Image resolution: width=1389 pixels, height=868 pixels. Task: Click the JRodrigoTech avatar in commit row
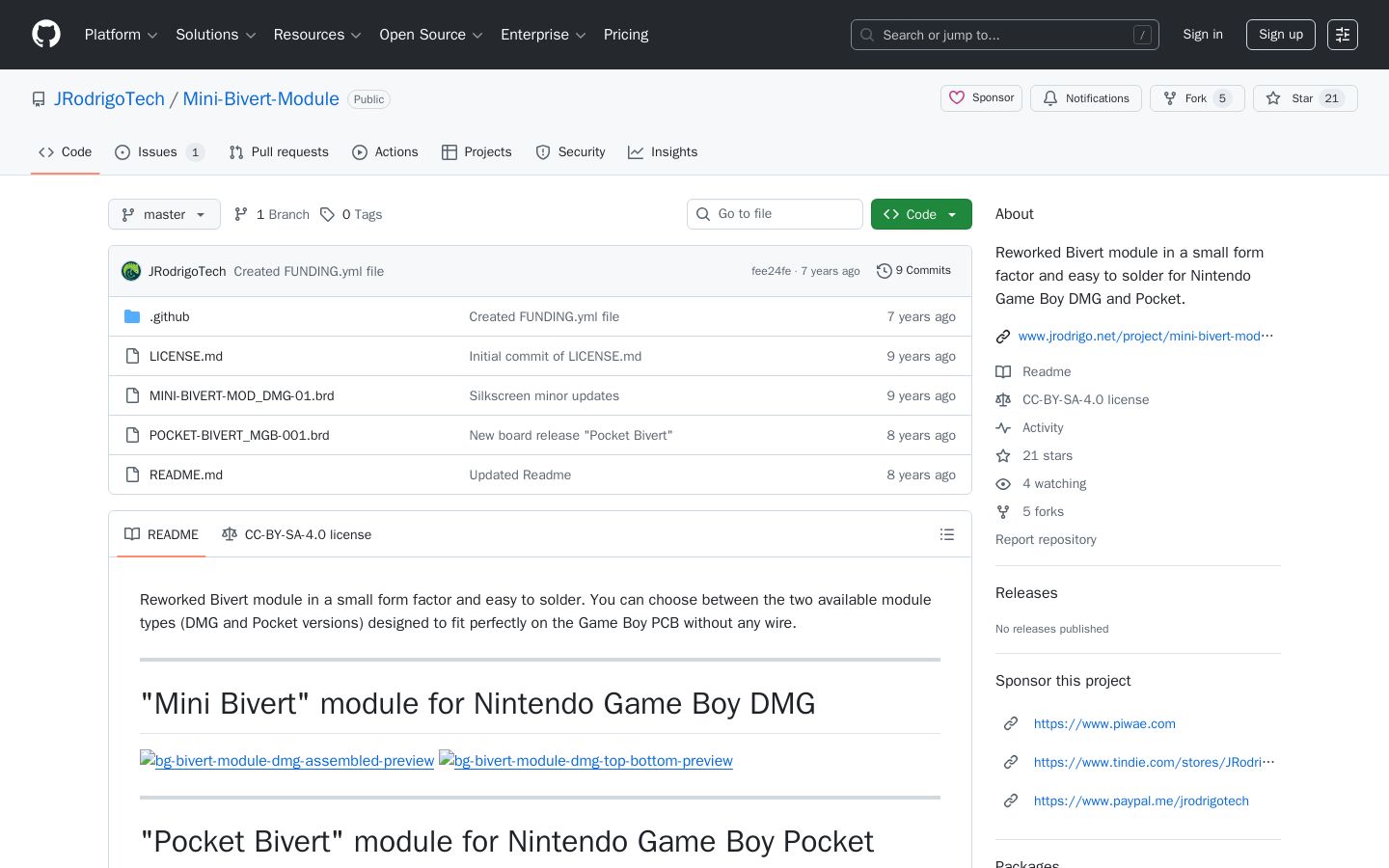coord(131,271)
